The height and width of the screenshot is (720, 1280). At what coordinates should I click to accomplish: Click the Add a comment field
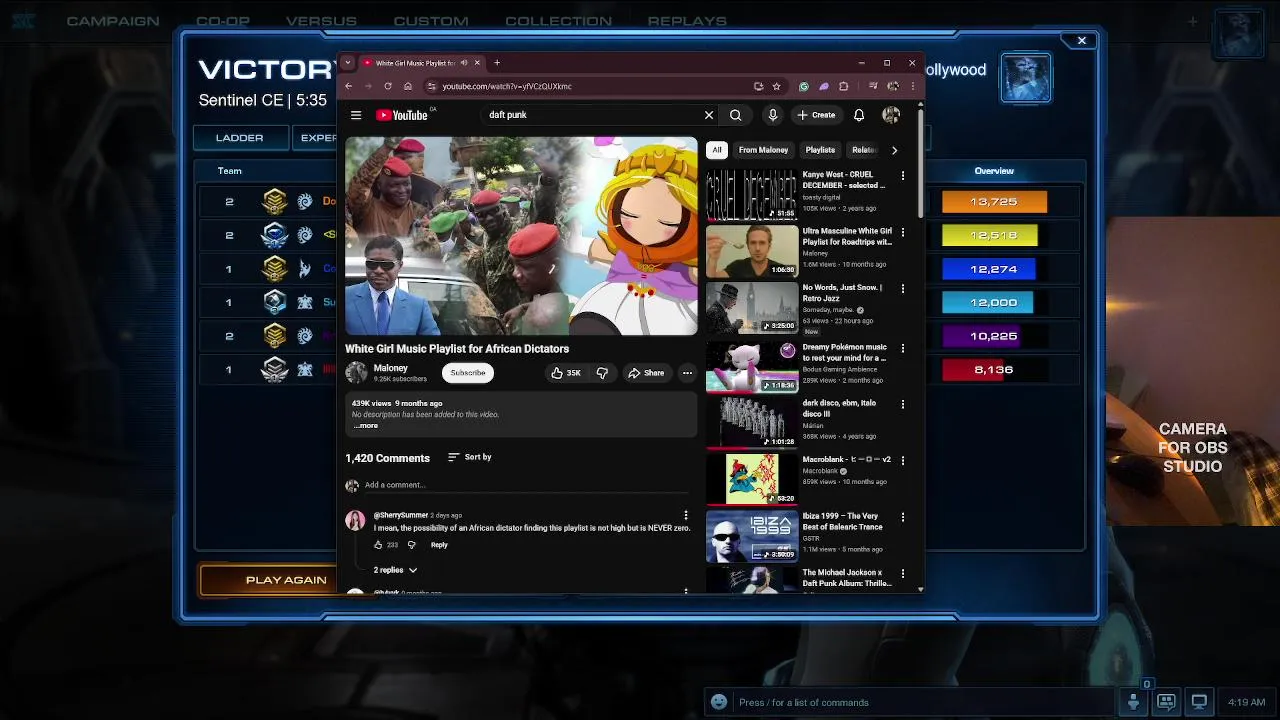(527, 485)
